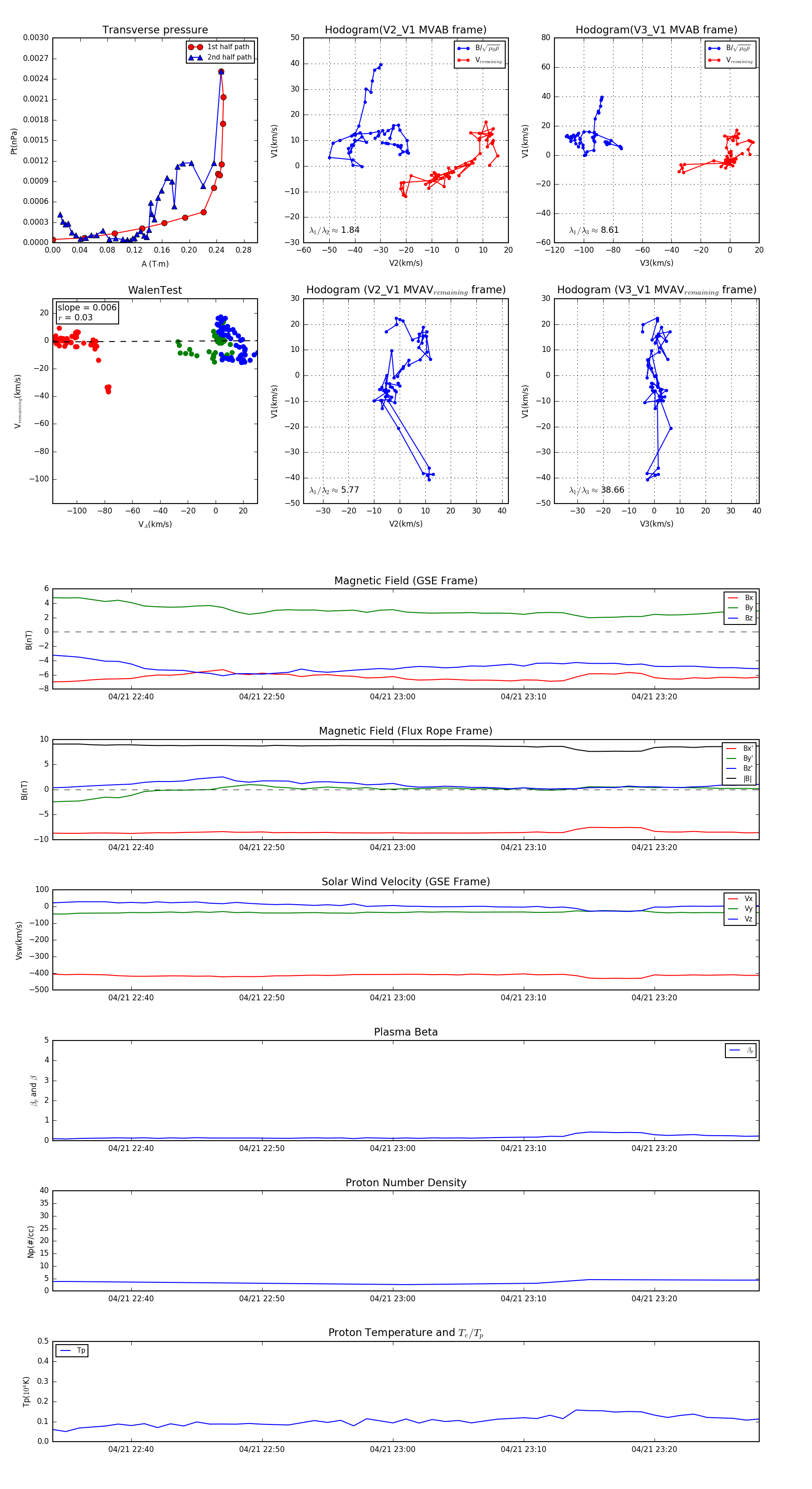Click 'Bz' in GSE magnetic field legend
Screen dimensions: 812x1489
tap(740, 618)
